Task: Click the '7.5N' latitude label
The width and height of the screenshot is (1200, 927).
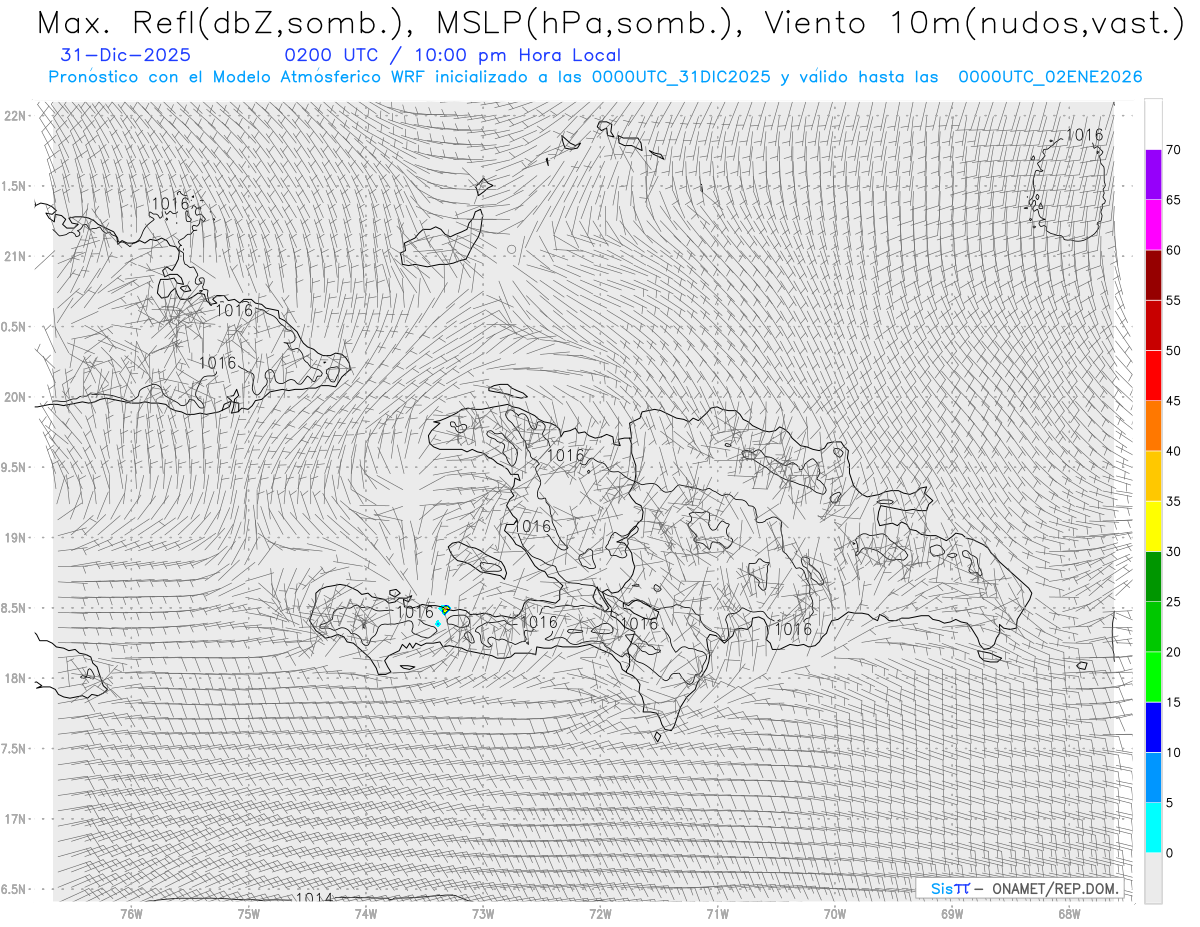Action: tap(15, 749)
